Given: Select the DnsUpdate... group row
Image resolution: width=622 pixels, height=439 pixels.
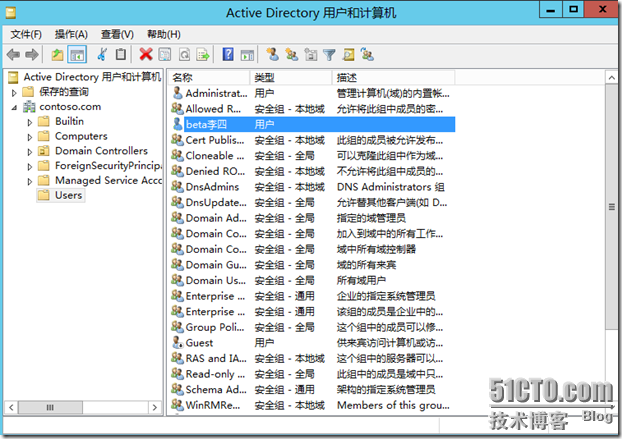Looking at the screenshot, I should 313,202.
